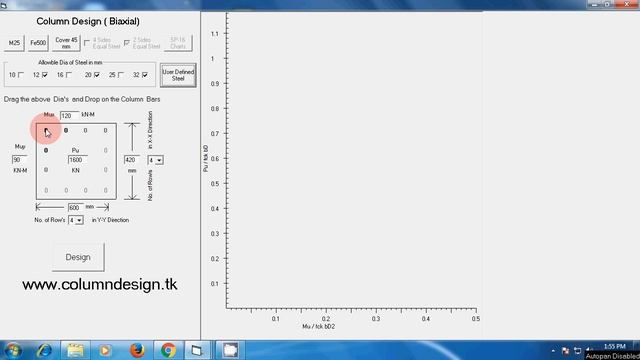Click the system clock showing 1:55 PM
This screenshot has height=360, width=640.
[614, 347]
